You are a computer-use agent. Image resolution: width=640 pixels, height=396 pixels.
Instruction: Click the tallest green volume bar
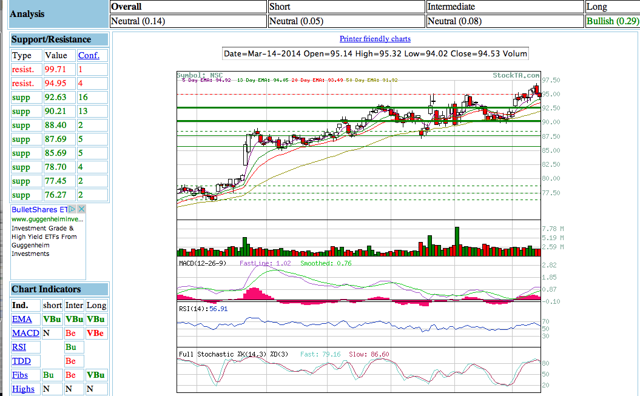pos(457,241)
